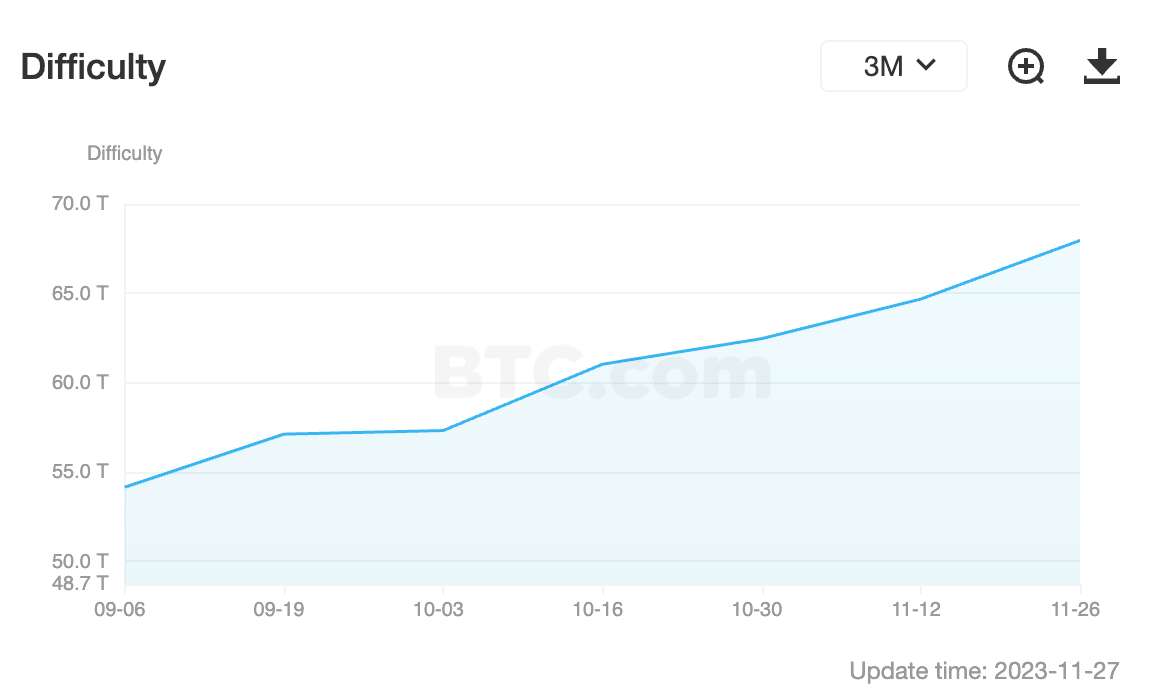Click the line point at 10-30
The height and width of the screenshot is (696, 1150).
click(x=762, y=338)
